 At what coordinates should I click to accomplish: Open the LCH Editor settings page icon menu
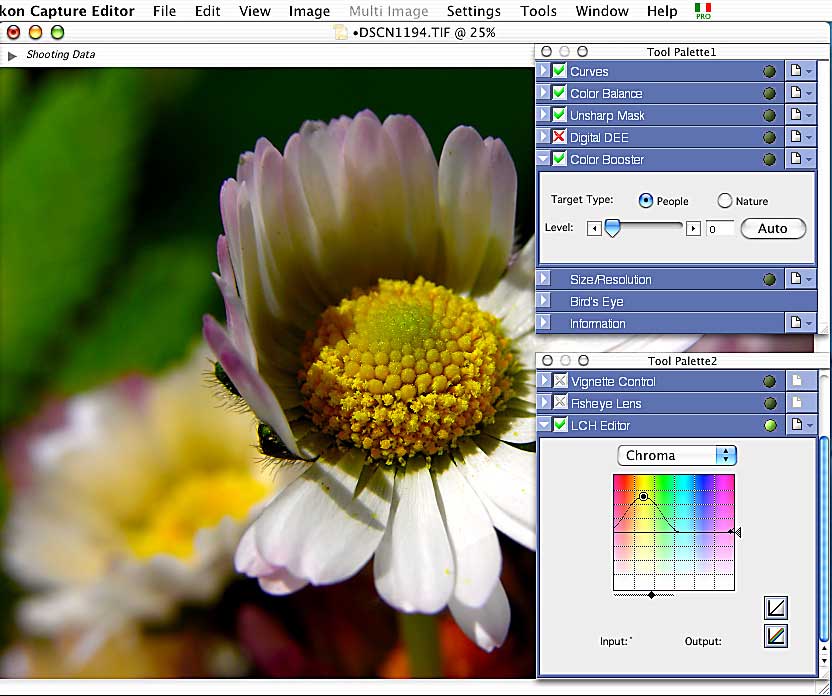pyautogui.click(x=801, y=425)
